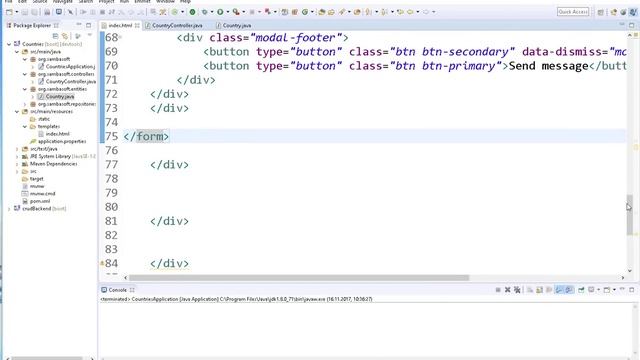Select pom.xml in Package Explorer
The image size is (640, 360).
click(40, 201)
